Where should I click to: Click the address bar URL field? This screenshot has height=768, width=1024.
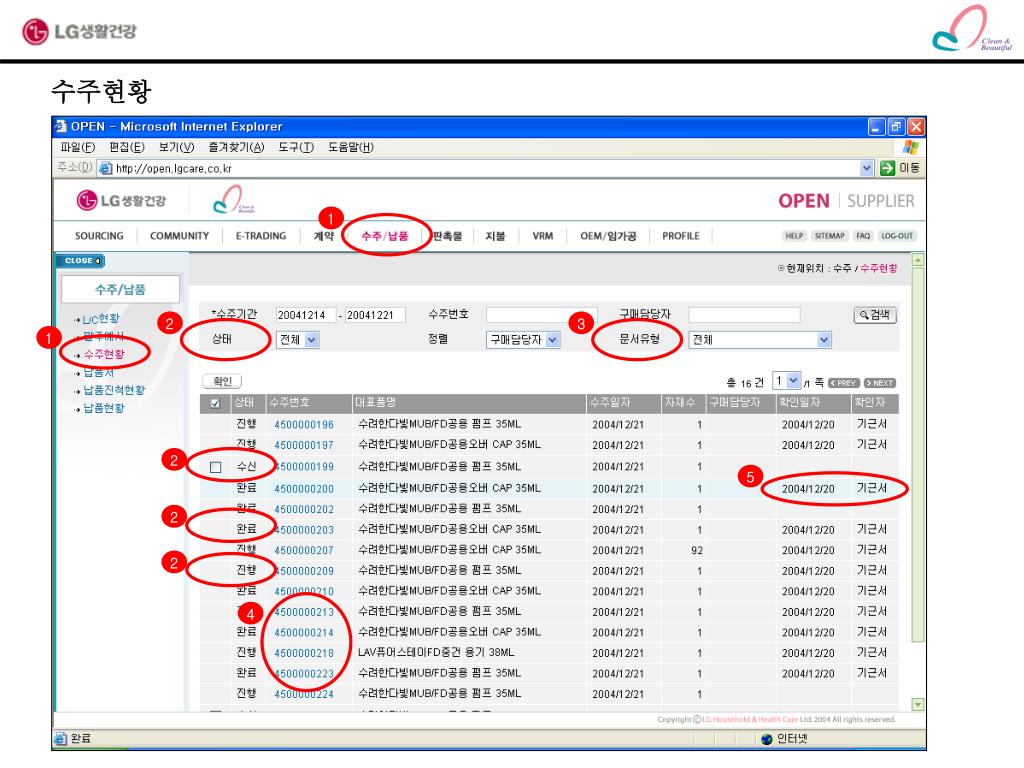(487, 168)
